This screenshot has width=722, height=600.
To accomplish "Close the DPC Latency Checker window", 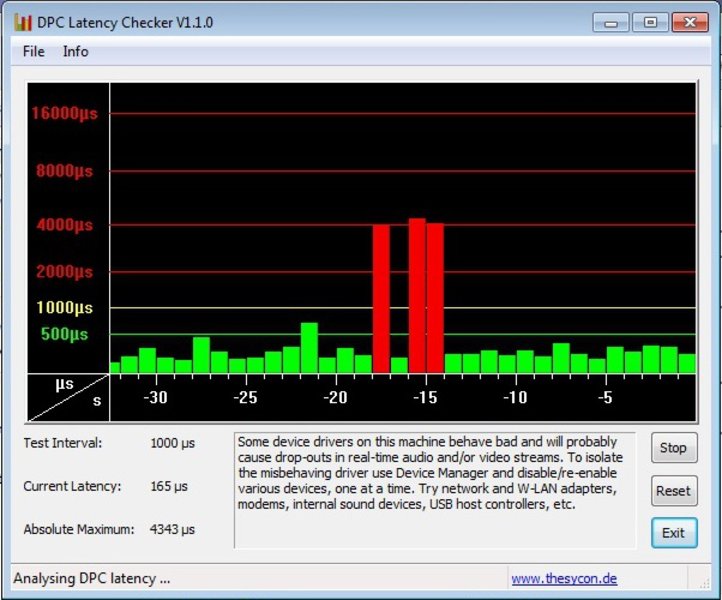I will 690,22.
